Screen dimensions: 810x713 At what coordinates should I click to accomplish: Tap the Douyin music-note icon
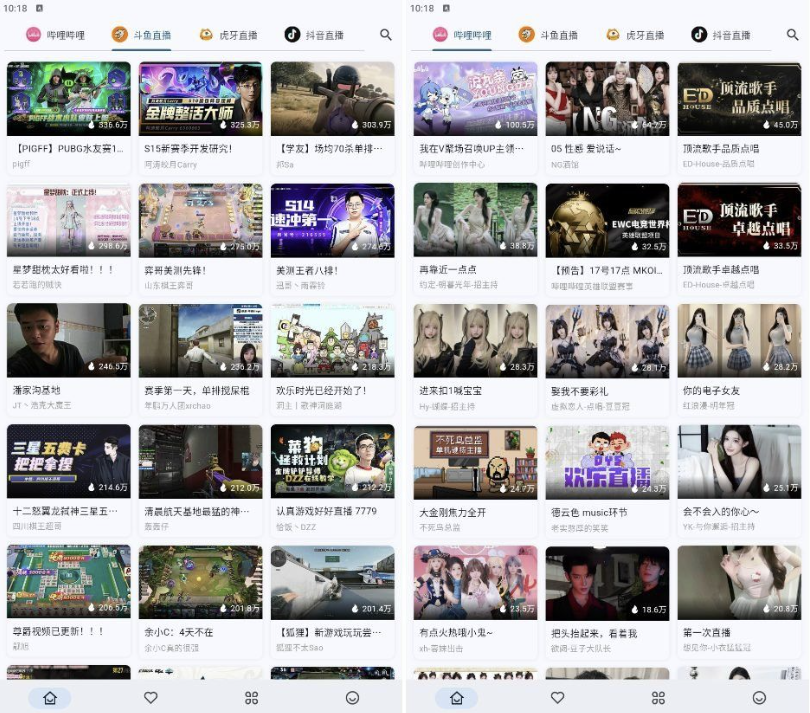pos(292,34)
